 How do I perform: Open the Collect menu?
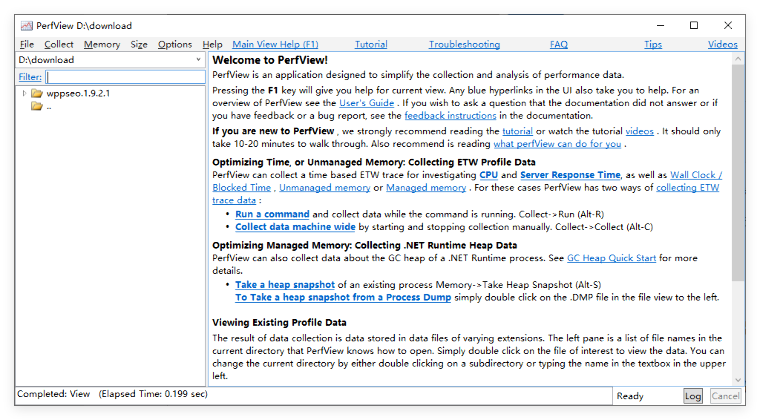click(59, 44)
